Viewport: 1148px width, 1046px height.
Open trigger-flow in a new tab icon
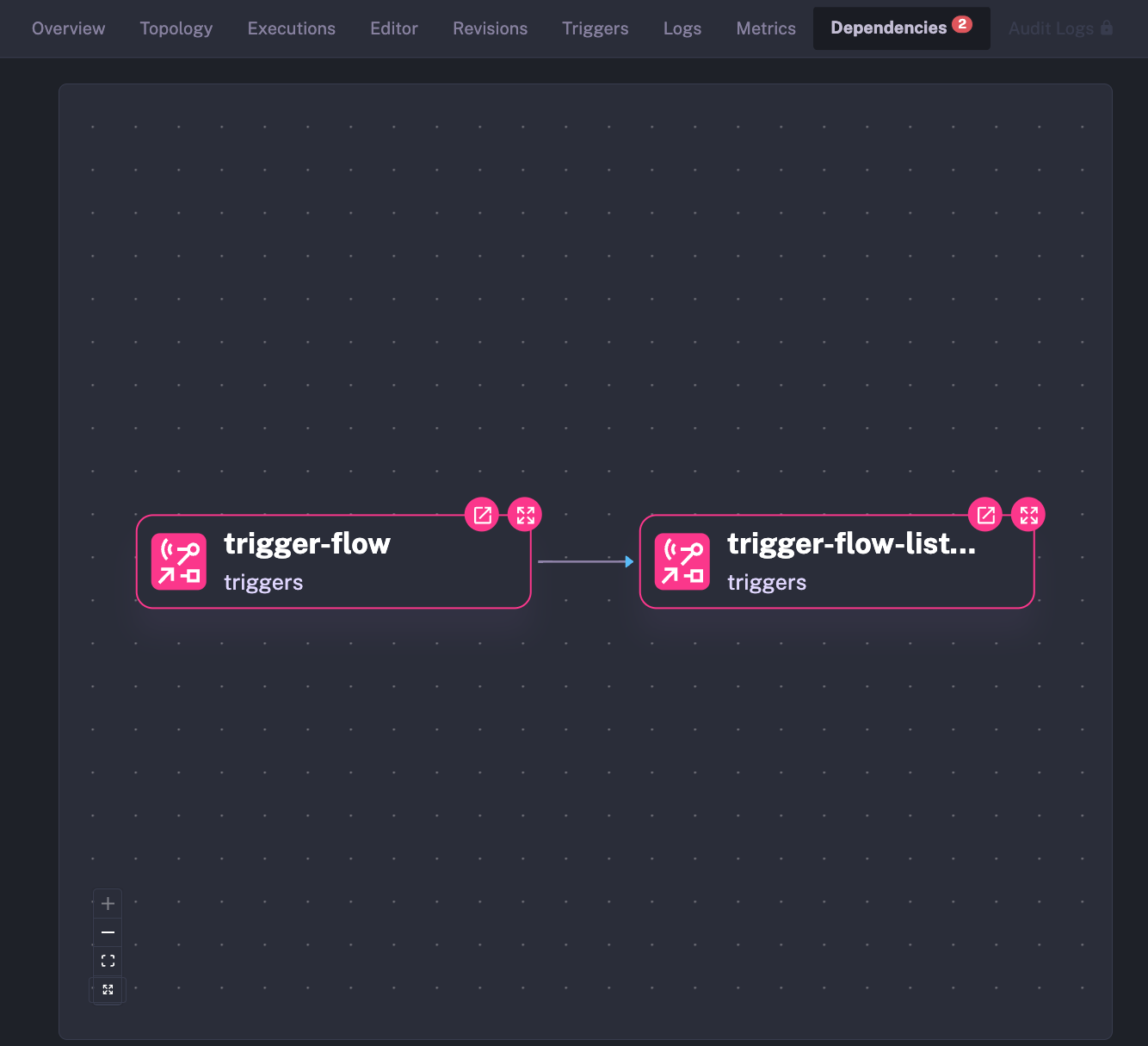[482, 515]
